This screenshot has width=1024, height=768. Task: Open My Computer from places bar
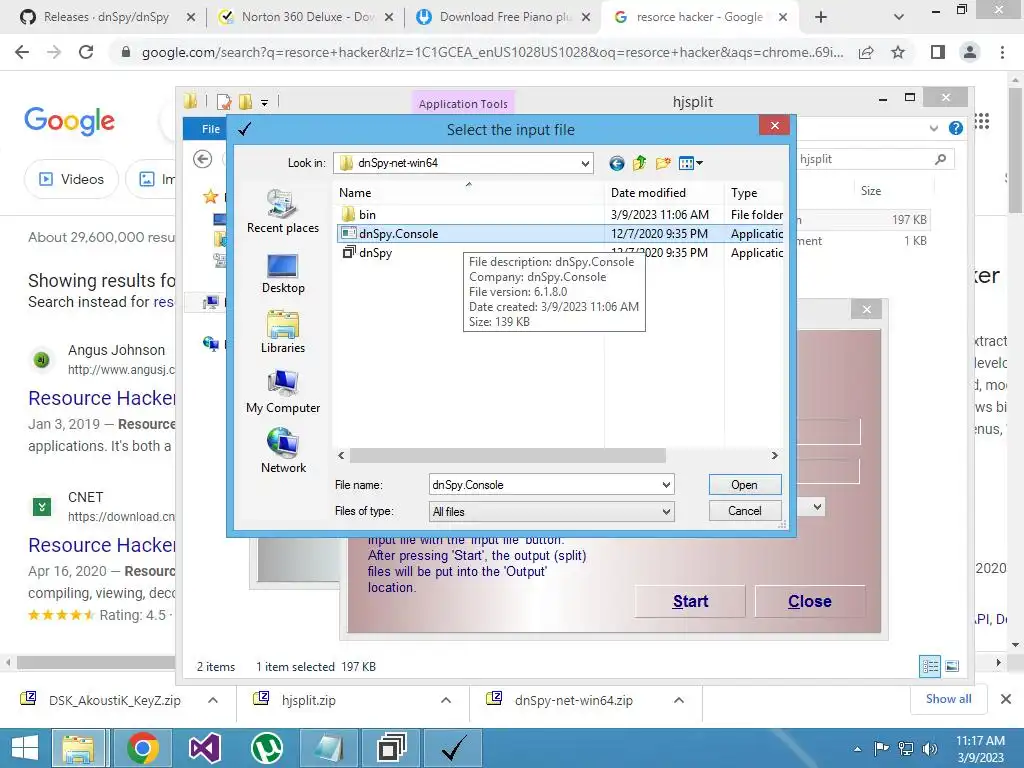[x=283, y=392]
